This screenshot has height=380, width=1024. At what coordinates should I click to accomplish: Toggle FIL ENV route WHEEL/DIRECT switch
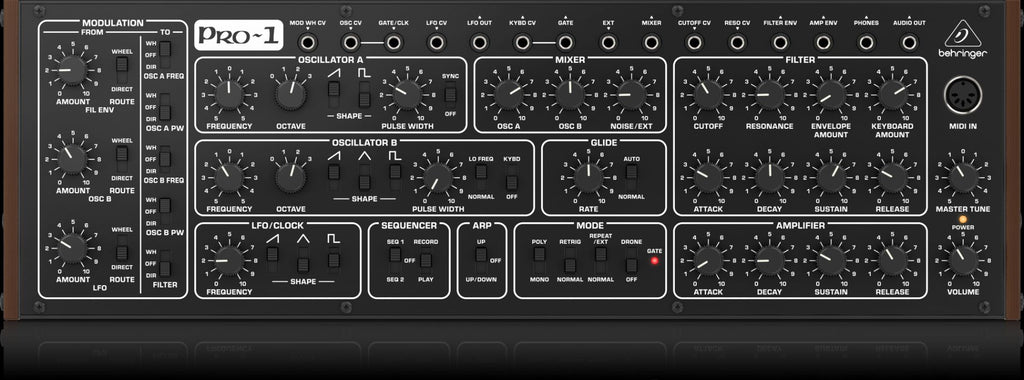(x=121, y=69)
